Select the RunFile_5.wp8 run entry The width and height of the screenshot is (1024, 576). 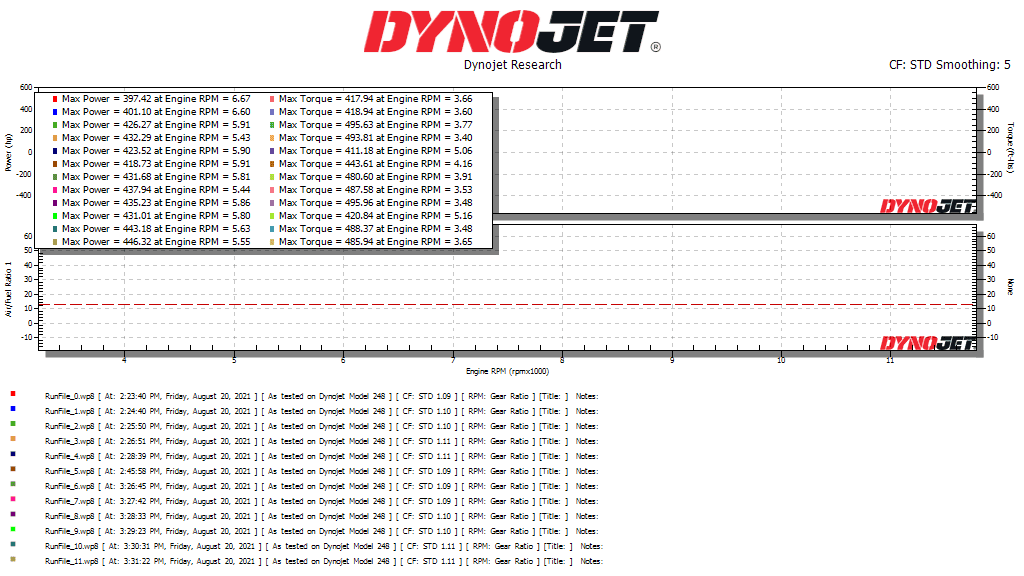(x=321, y=472)
